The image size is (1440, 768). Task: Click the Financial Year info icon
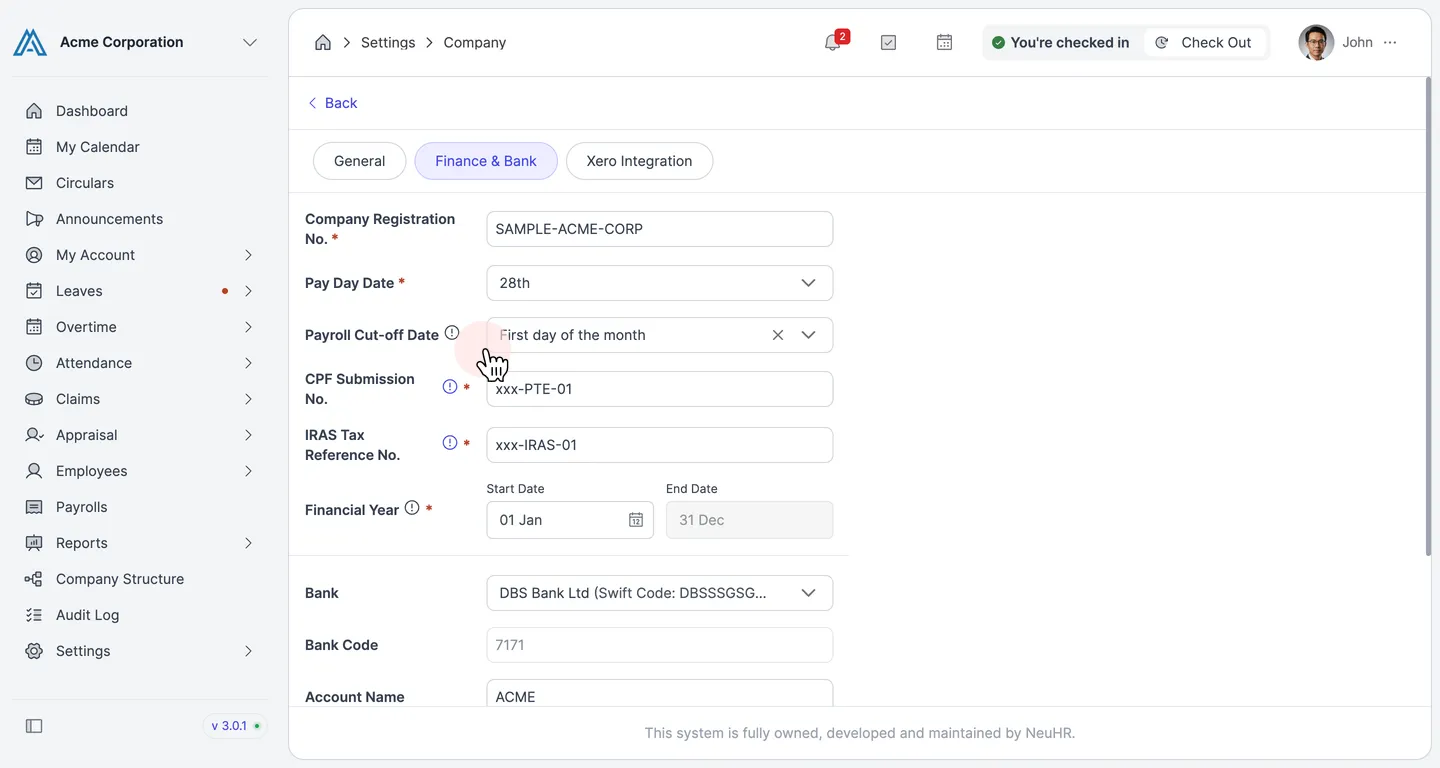click(412, 508)
